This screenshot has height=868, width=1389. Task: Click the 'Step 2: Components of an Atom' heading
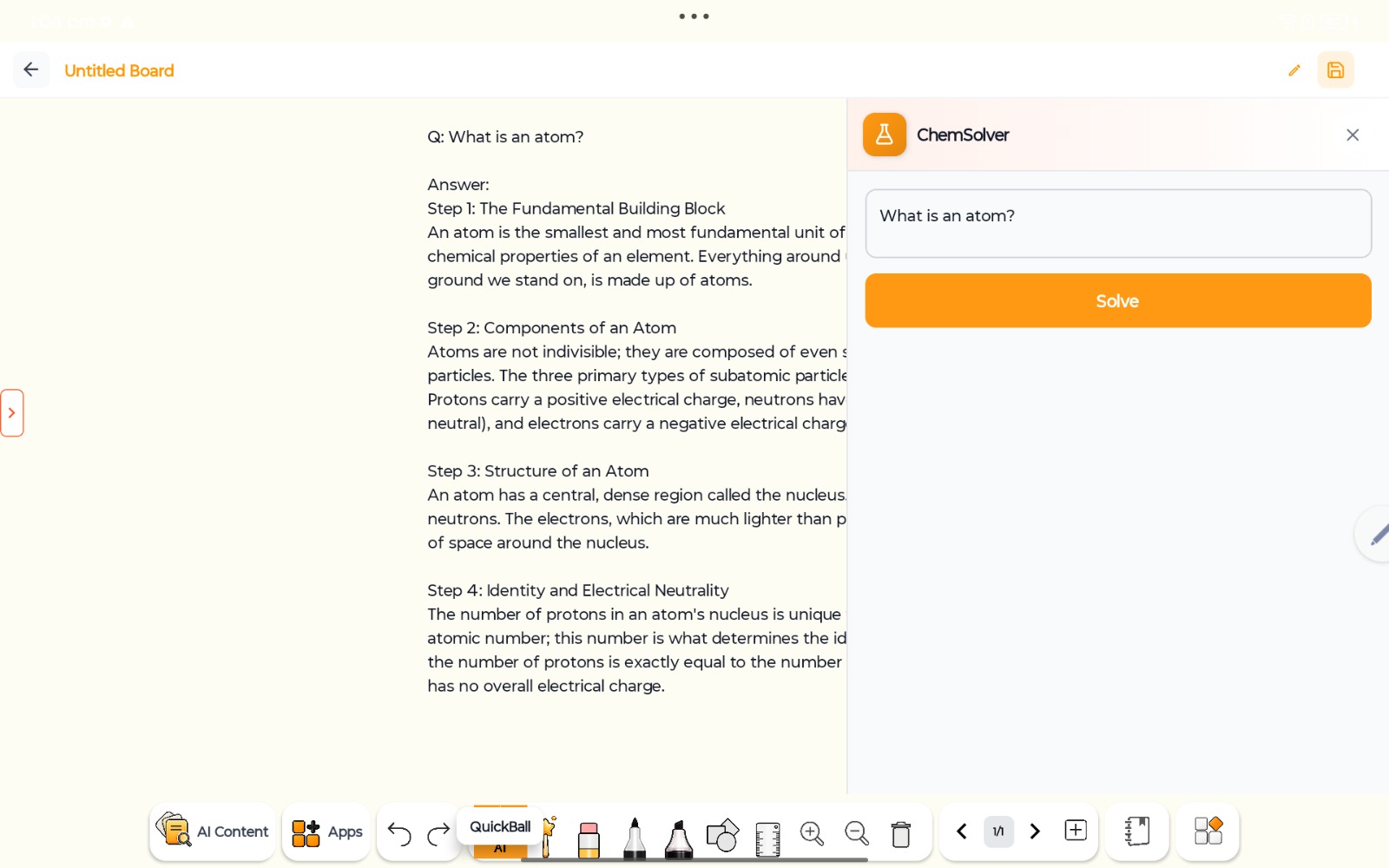[551, 328]
